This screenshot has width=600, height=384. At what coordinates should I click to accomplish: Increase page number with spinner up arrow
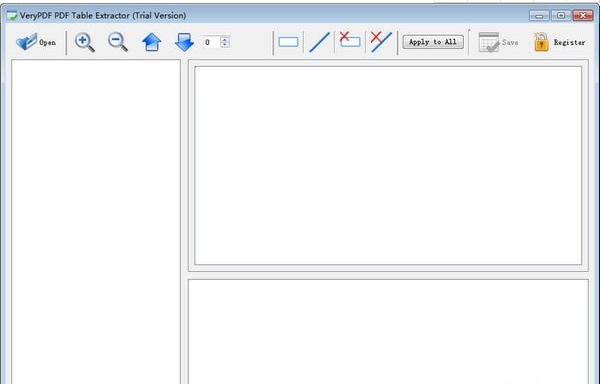click(225, 39)
